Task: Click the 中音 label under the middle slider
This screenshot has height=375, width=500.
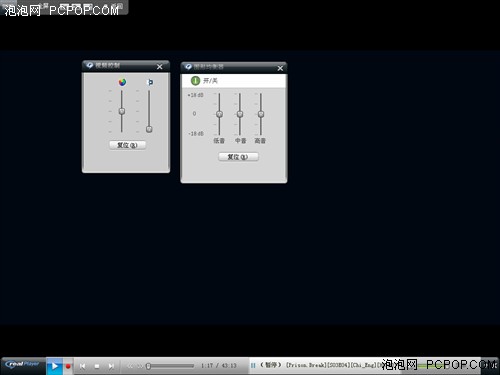Action: [240, 141]
